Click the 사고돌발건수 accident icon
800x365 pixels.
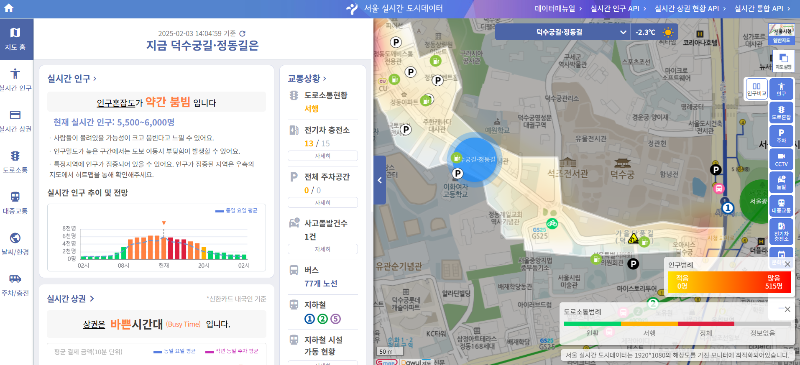294,223
